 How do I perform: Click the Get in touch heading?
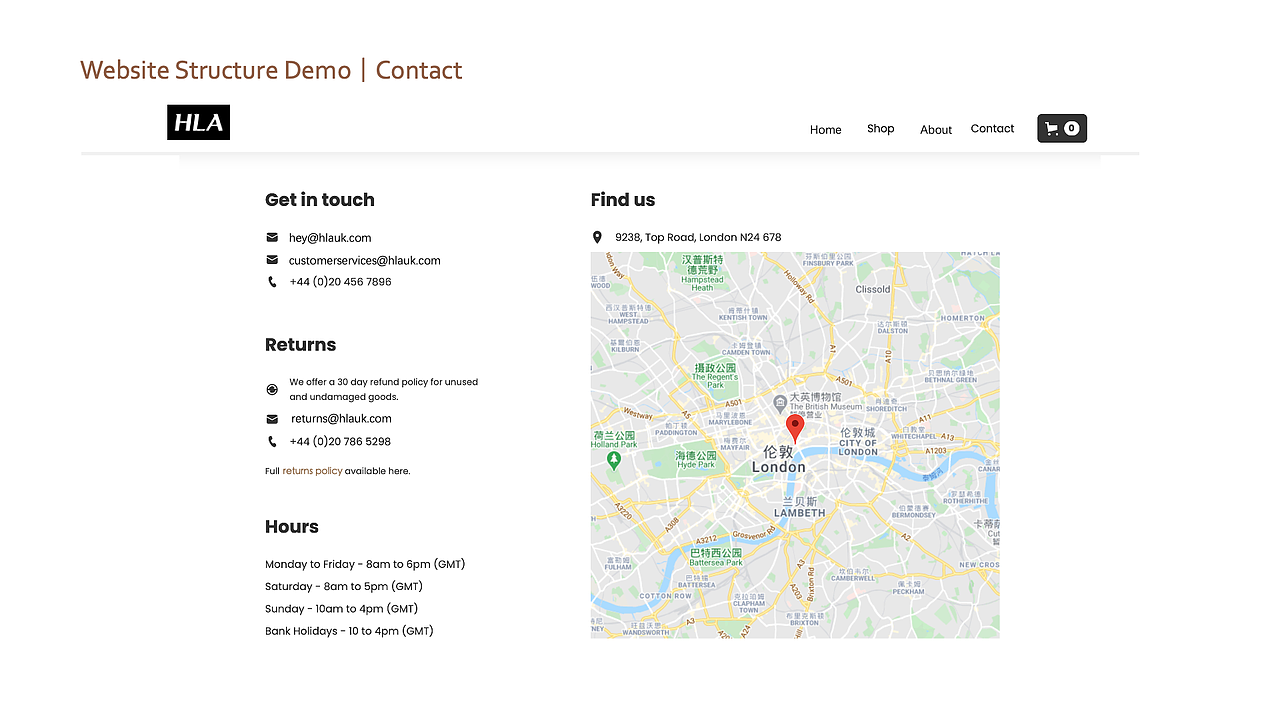pyautogui.click(x=320, y=200)
